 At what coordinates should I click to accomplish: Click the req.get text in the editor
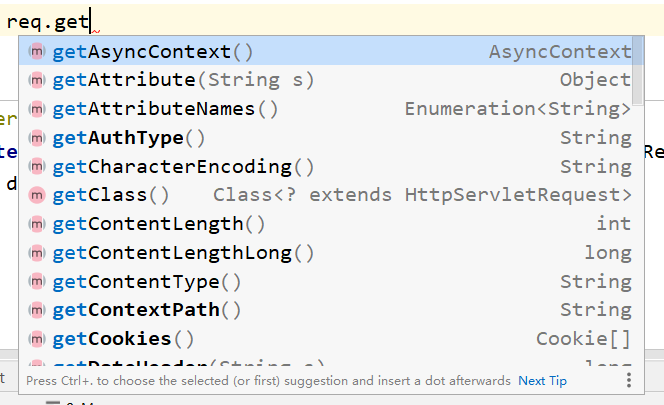(47, 19)
